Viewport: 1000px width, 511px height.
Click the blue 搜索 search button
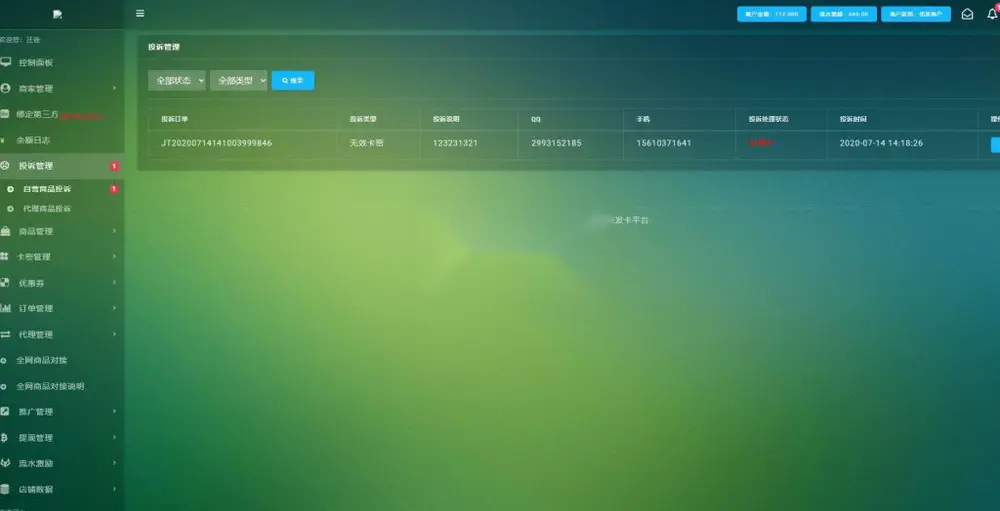pos(293,80)
